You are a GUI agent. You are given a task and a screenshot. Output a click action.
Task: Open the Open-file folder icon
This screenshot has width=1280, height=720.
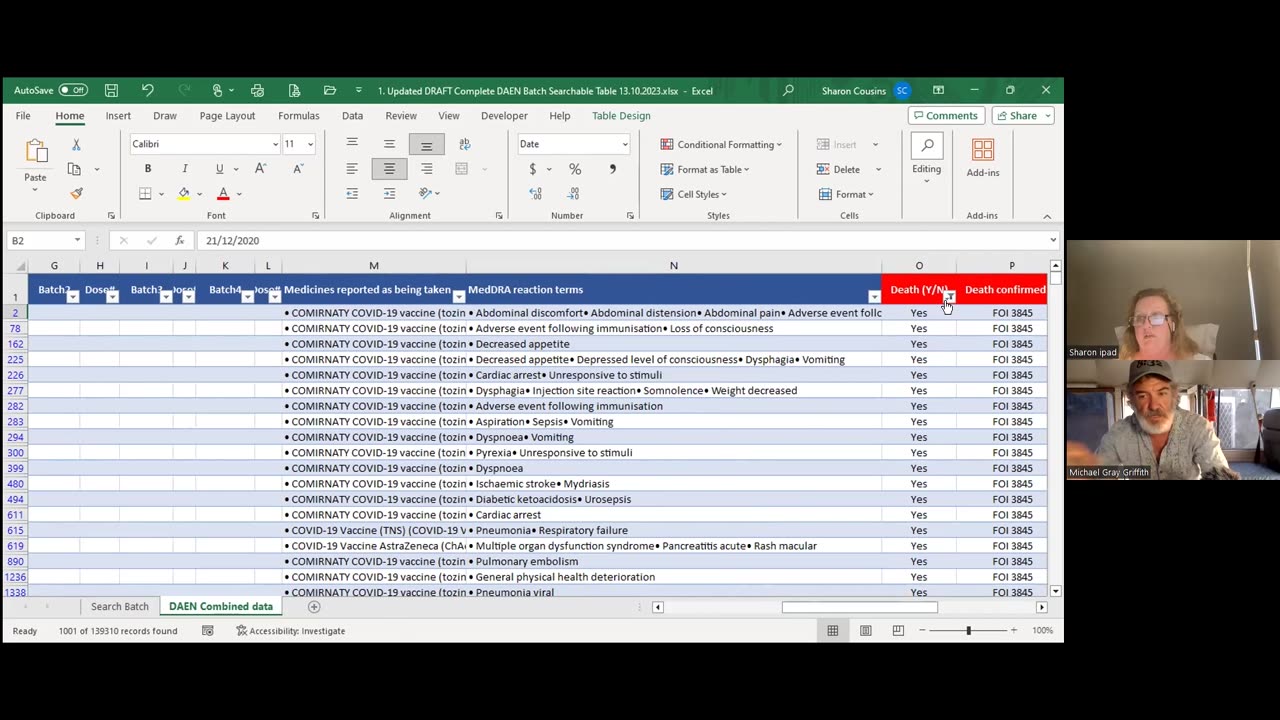(x=330, y=90)
